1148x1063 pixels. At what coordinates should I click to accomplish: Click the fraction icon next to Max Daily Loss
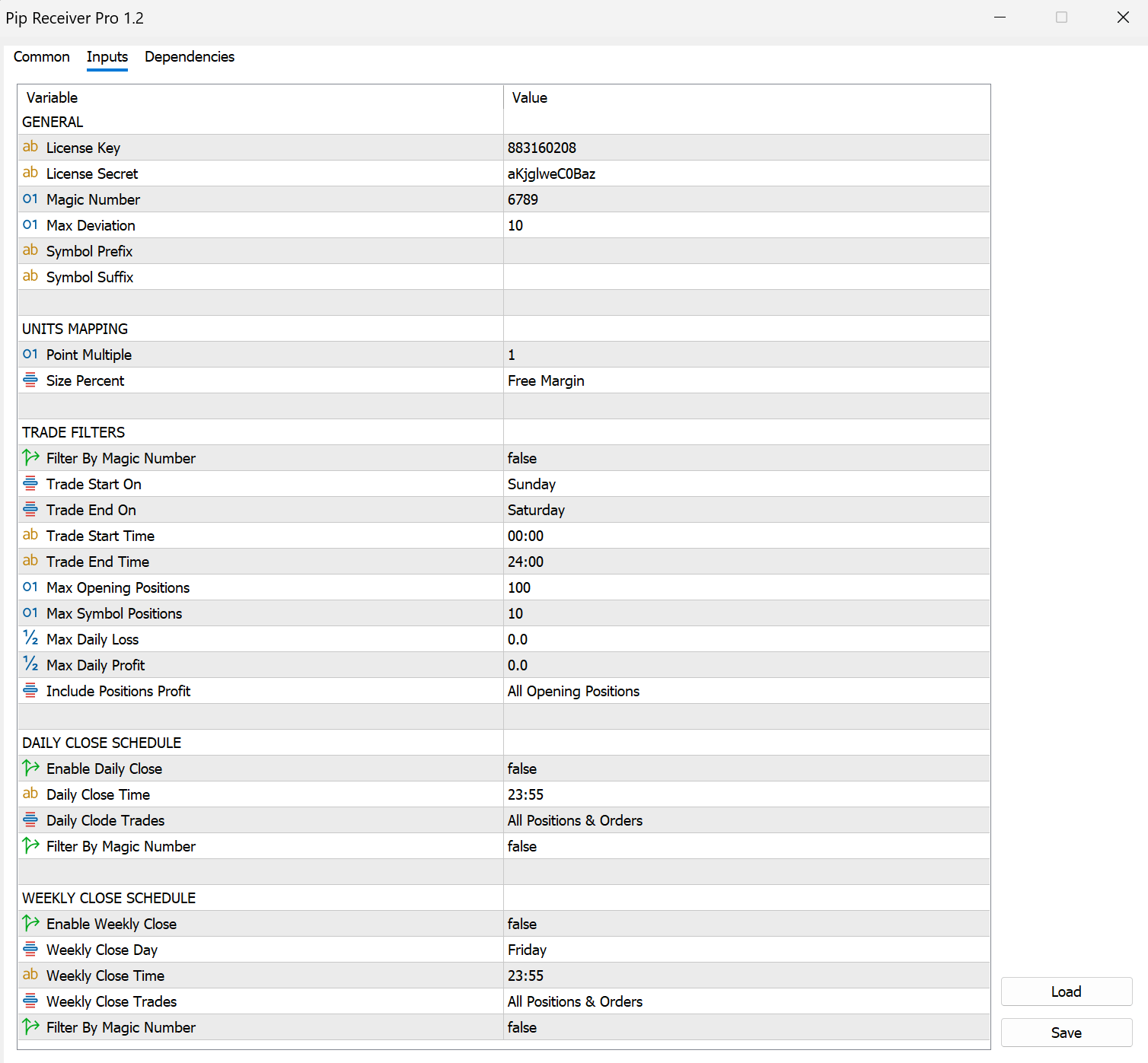tap(30, 639)
